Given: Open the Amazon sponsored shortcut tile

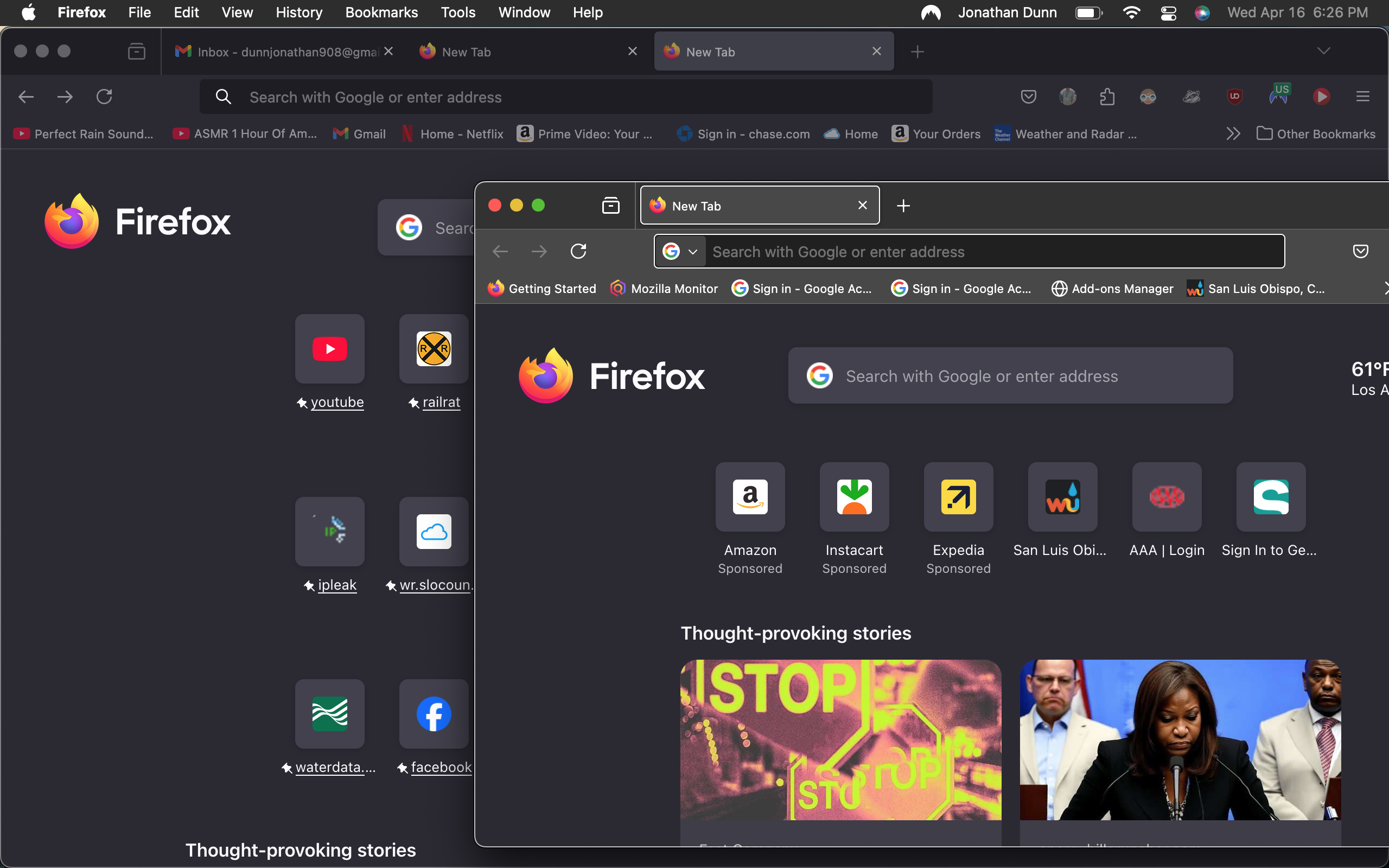Looking at the screenshot, I should (750, 496).
